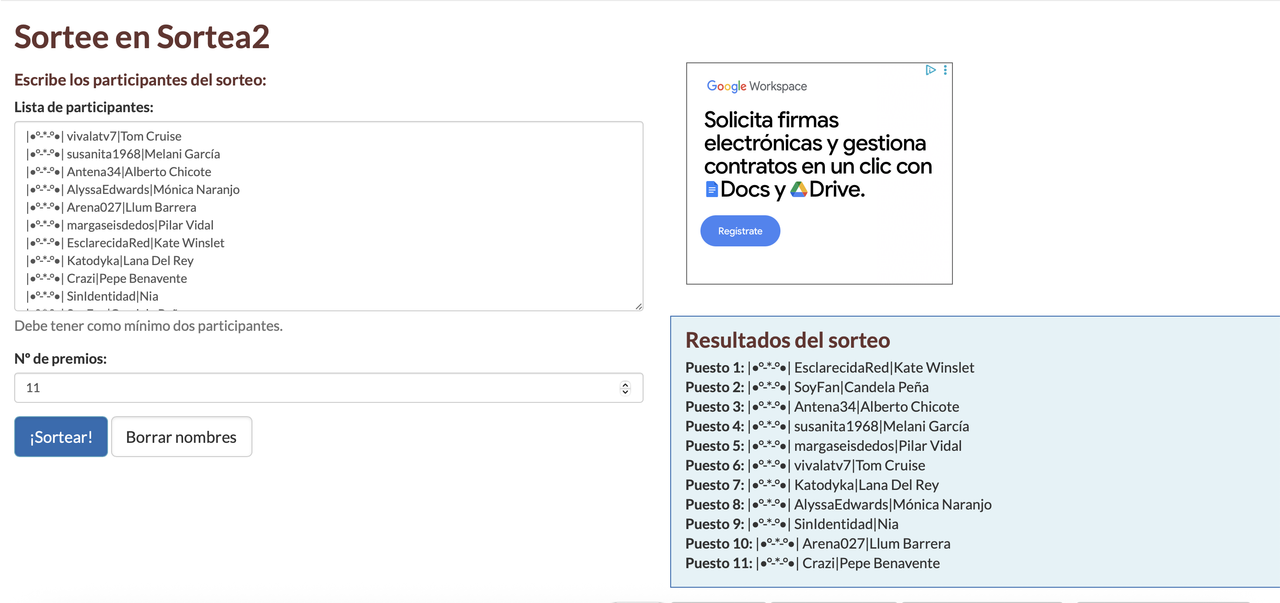Click result Puesto 9 SinIdentidad|Nia
Screen dimensions: 1280x603
click(x=792, y=524)
